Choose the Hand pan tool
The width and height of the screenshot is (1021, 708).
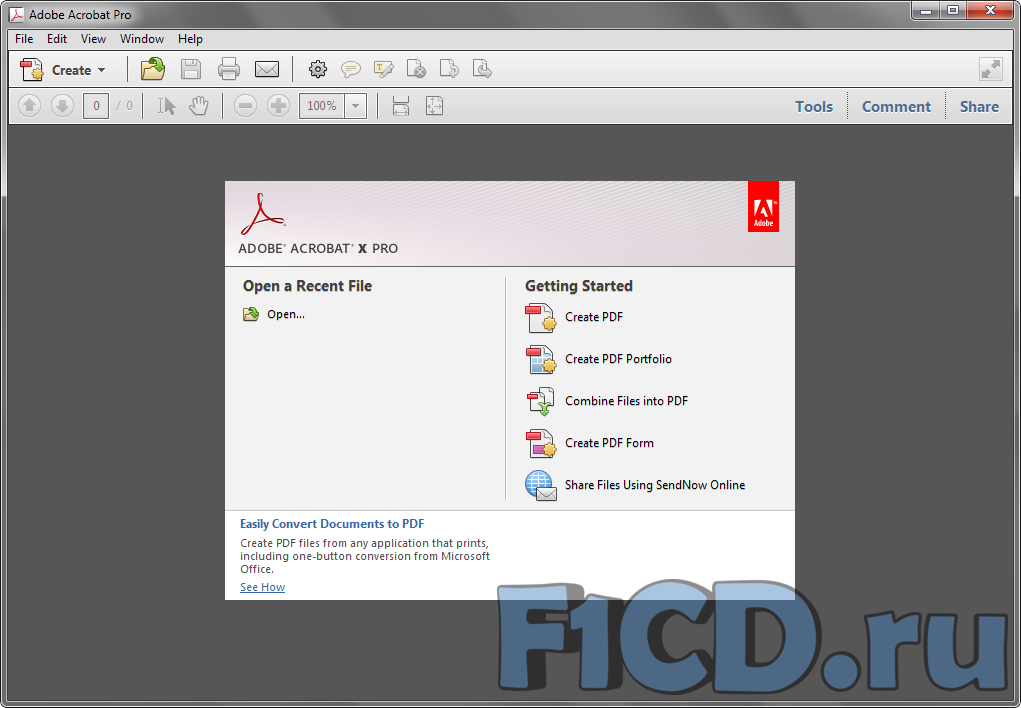pyautogui.click(x=199, y=106)
